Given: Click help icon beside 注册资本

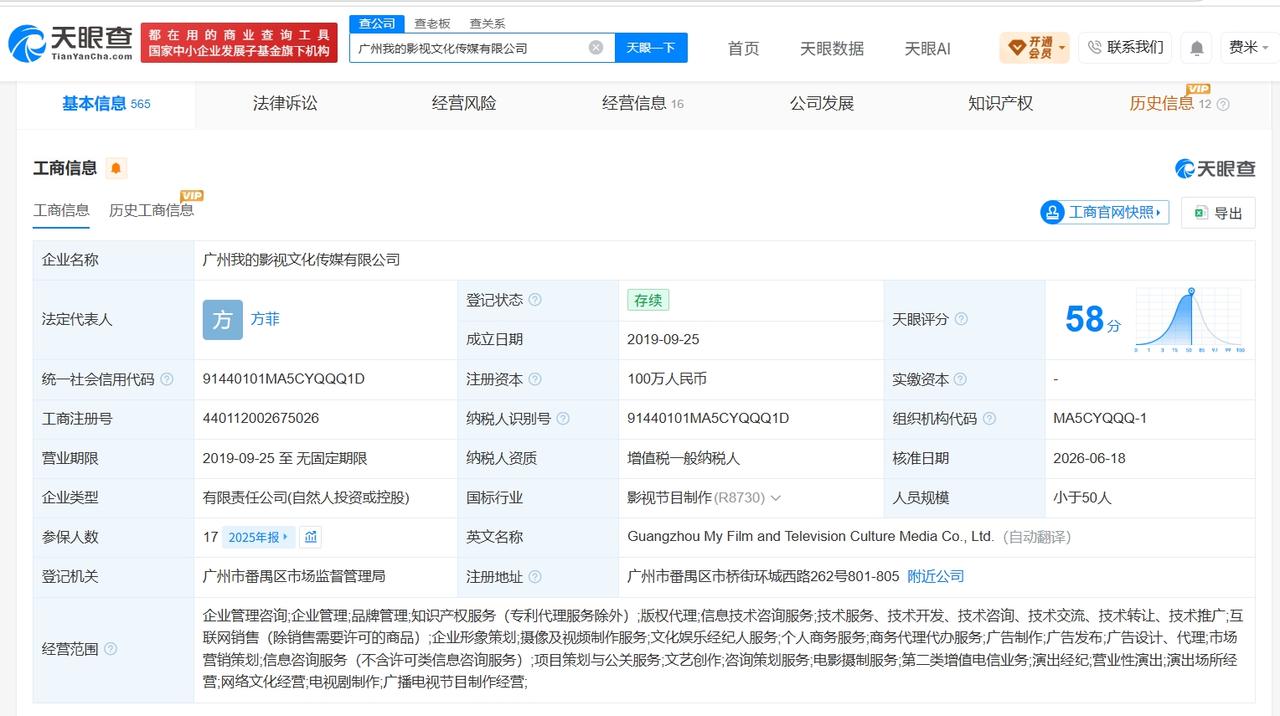Looking at the screenshot, I should coord(535,379).
